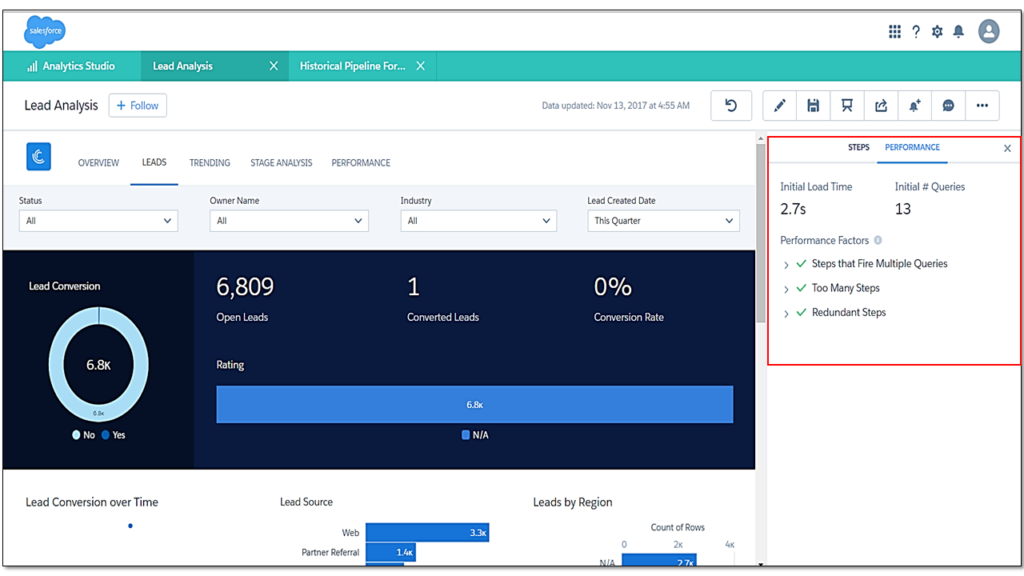Viewport: 1024px width, 576px height.
Task: Click the N/A region bar
Action: click(659, 560)
